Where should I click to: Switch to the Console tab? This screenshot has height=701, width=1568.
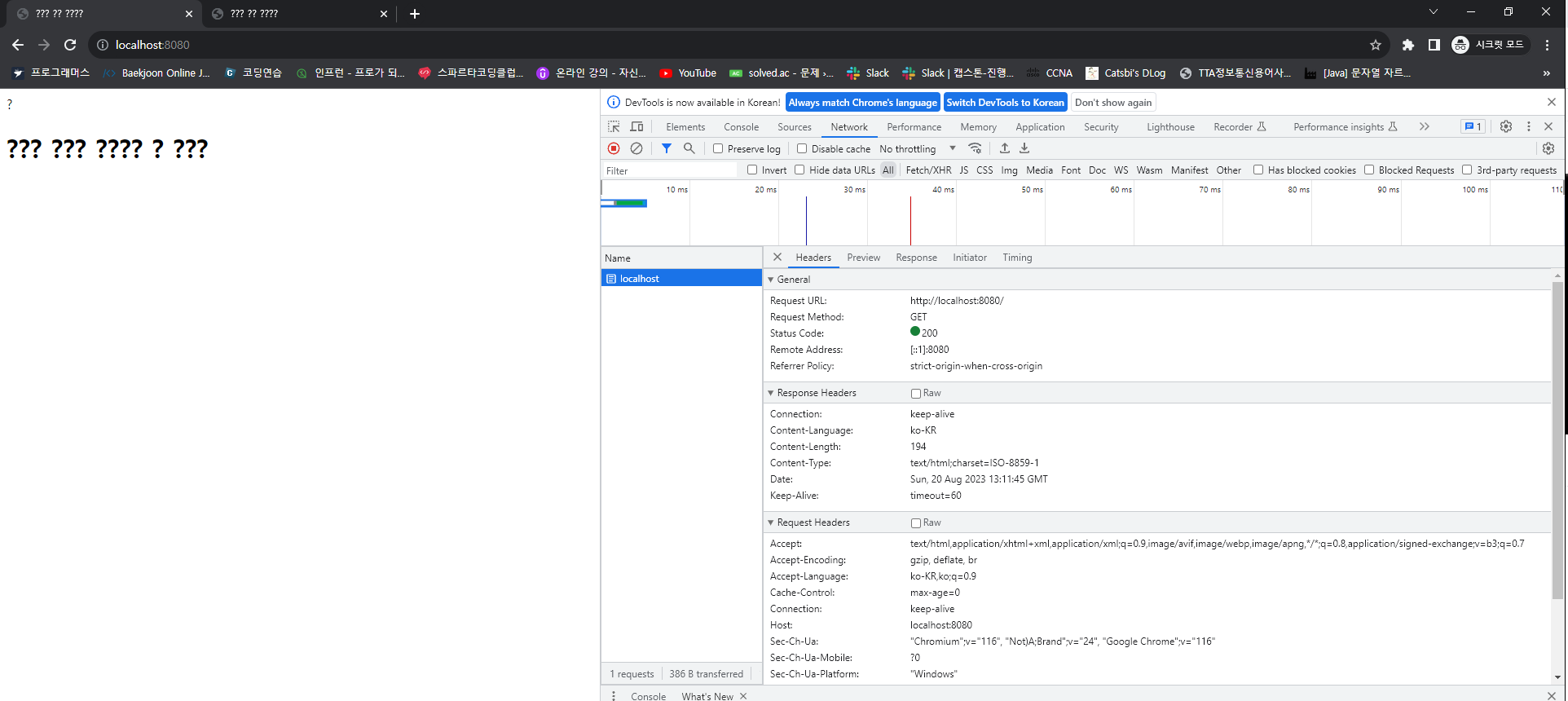pos(741,126)
